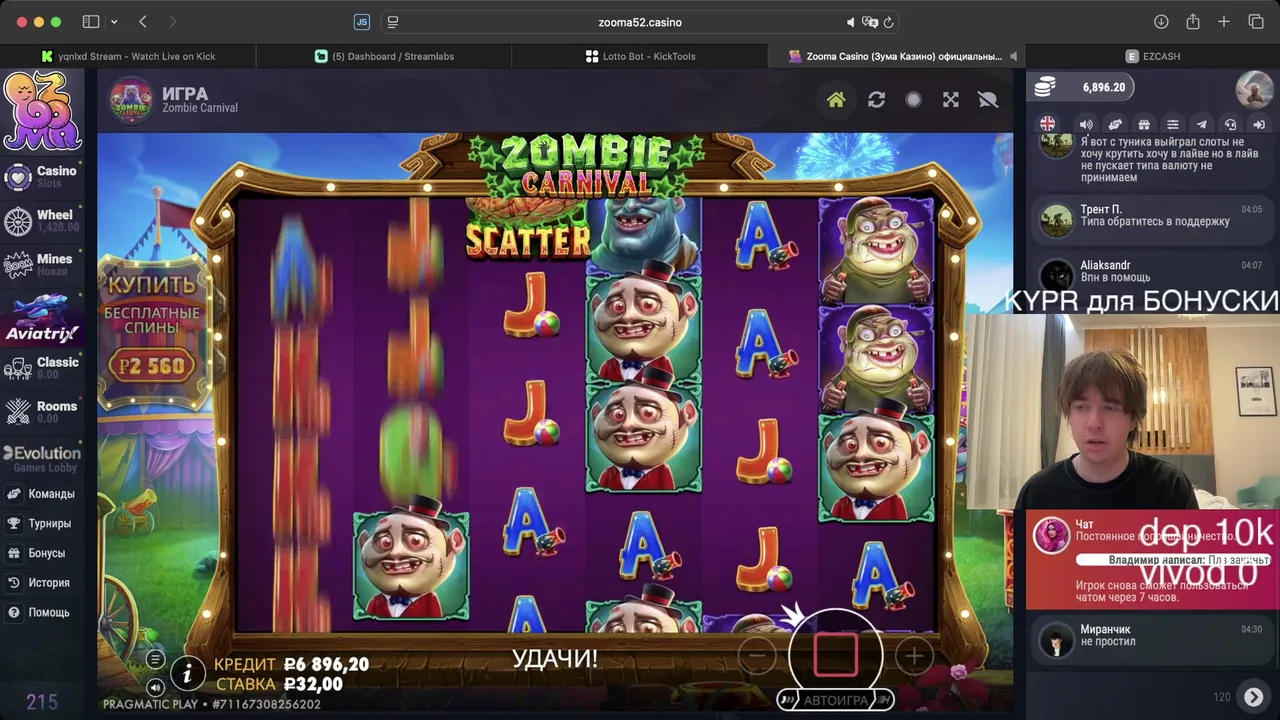1280x720 pixels.
Task: Mute the Zooma Casino tab speaker
Action: [1013, 56]
